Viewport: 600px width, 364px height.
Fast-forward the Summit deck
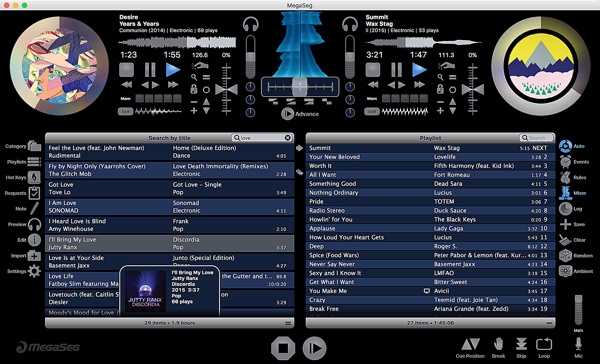tap(419, 85)
